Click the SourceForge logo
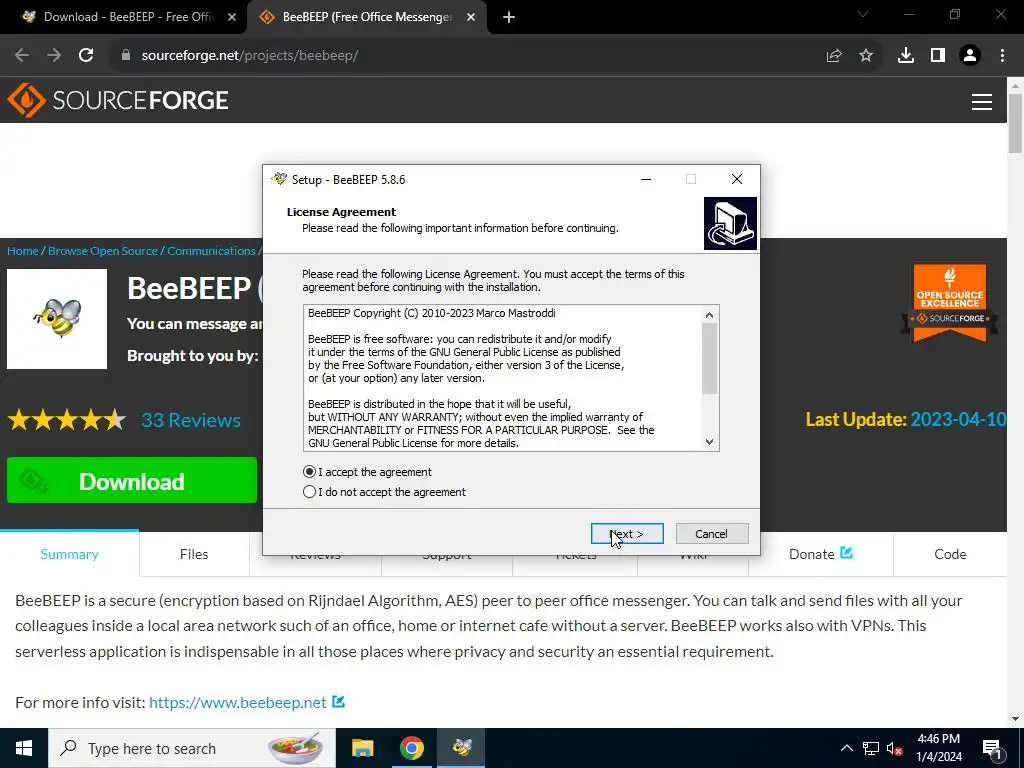 (118, 100)
